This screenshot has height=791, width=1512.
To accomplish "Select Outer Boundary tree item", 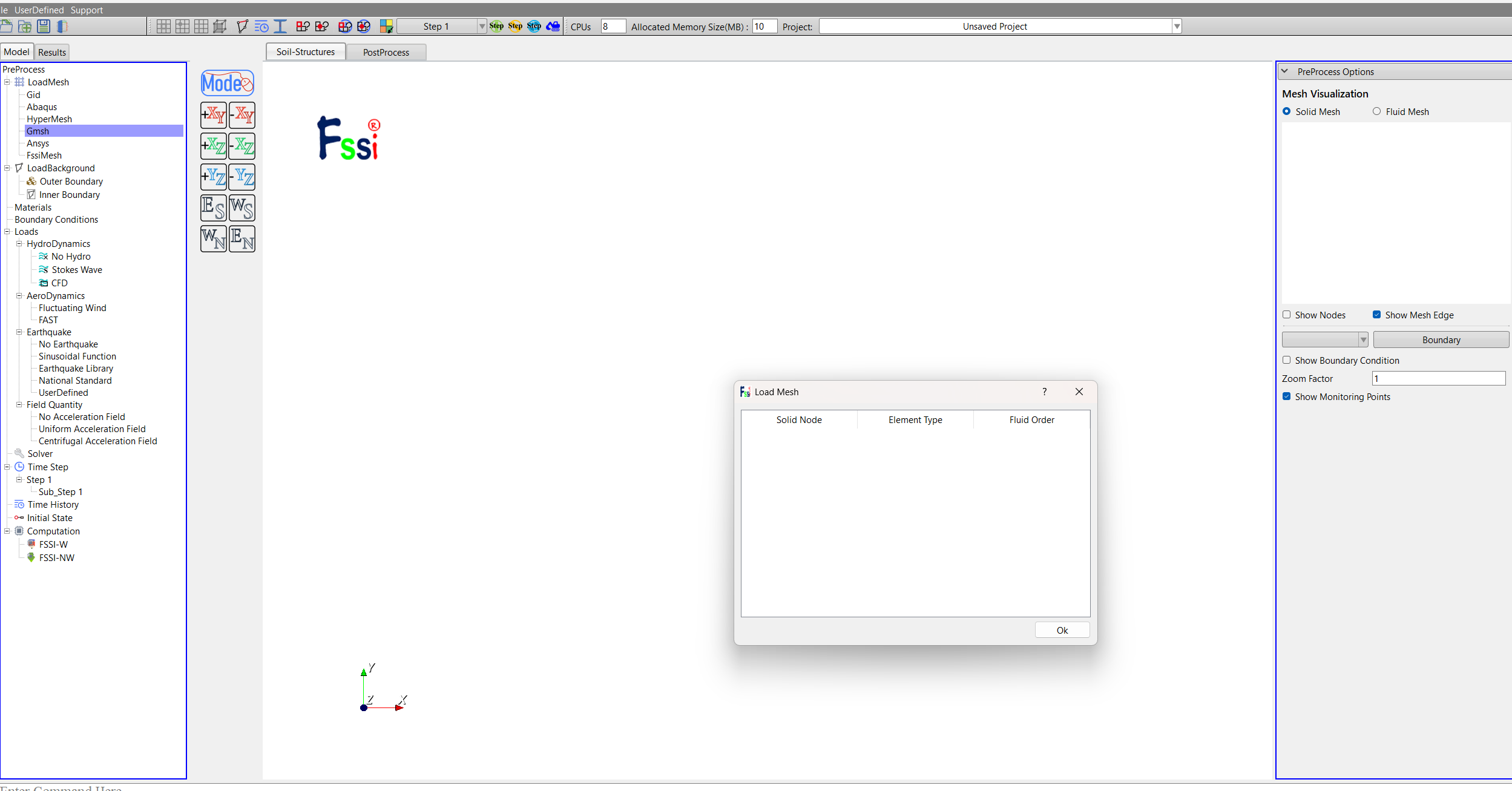I will pyautogui.click(x=71, y=181).
